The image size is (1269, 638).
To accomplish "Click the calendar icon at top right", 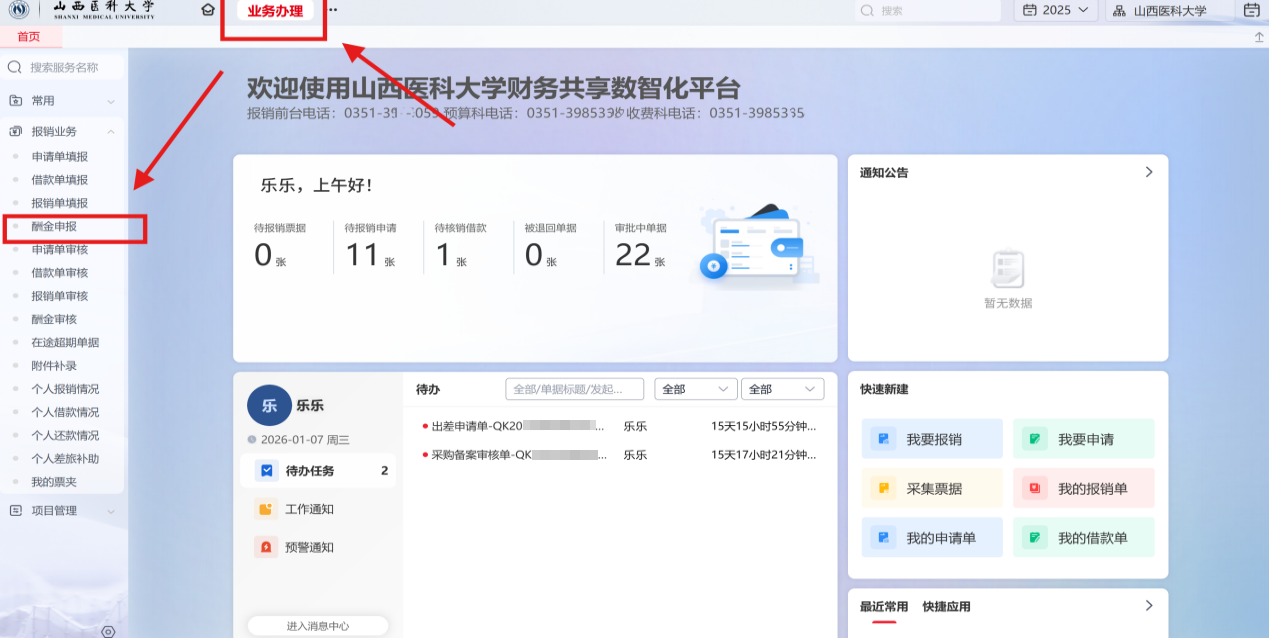I will pyautogui.click(x=1251, y=10).
